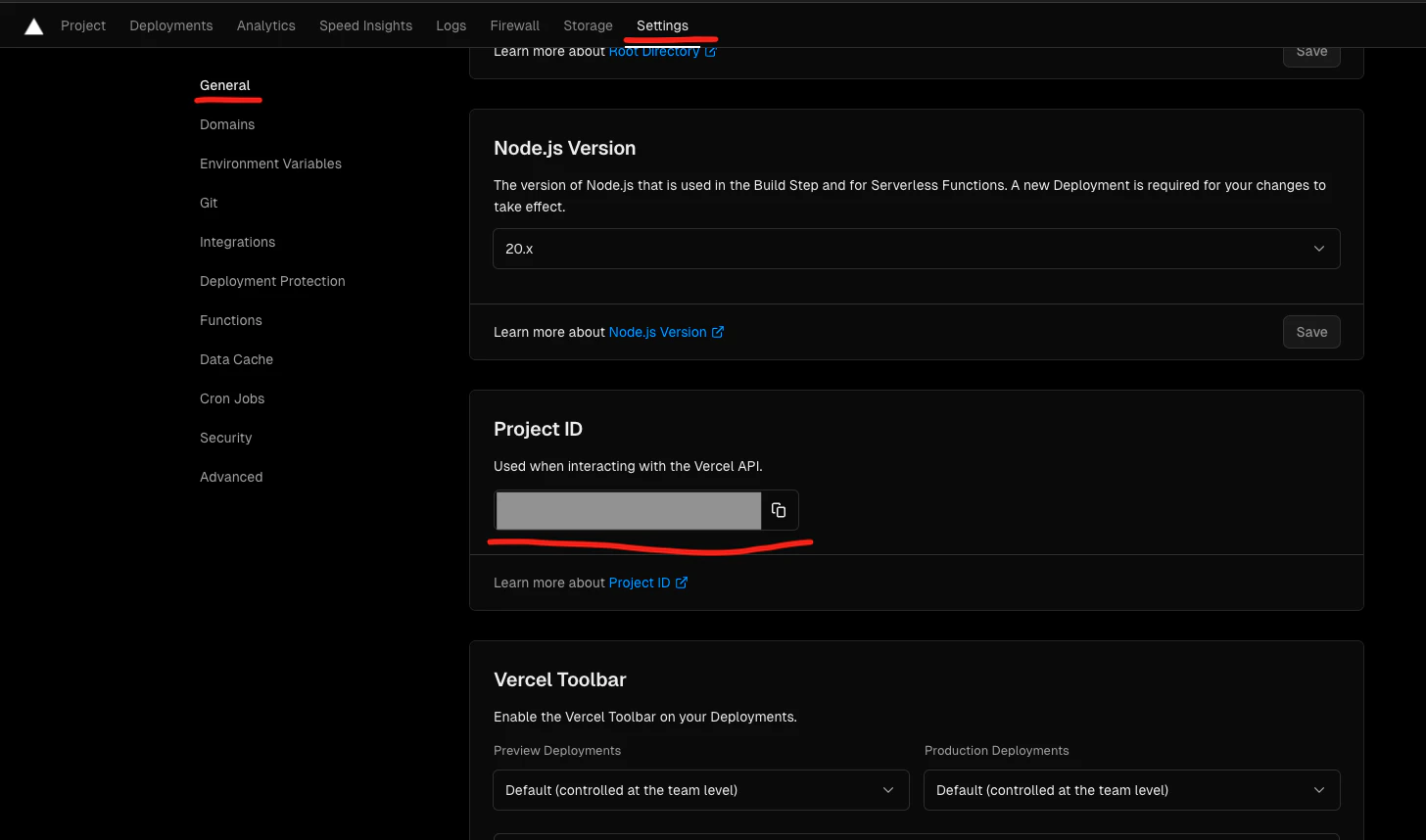Click Save in the Root Directory section
This screenshot has height=840, width=1426.
[1311, 52]
